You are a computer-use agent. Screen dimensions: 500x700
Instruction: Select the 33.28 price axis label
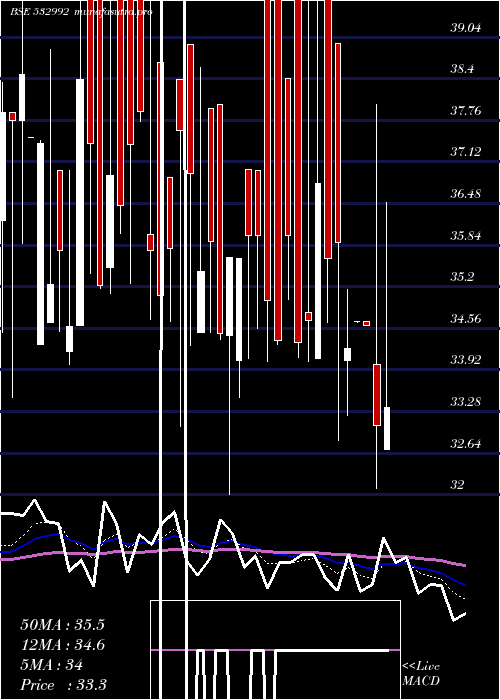point(466,402)
